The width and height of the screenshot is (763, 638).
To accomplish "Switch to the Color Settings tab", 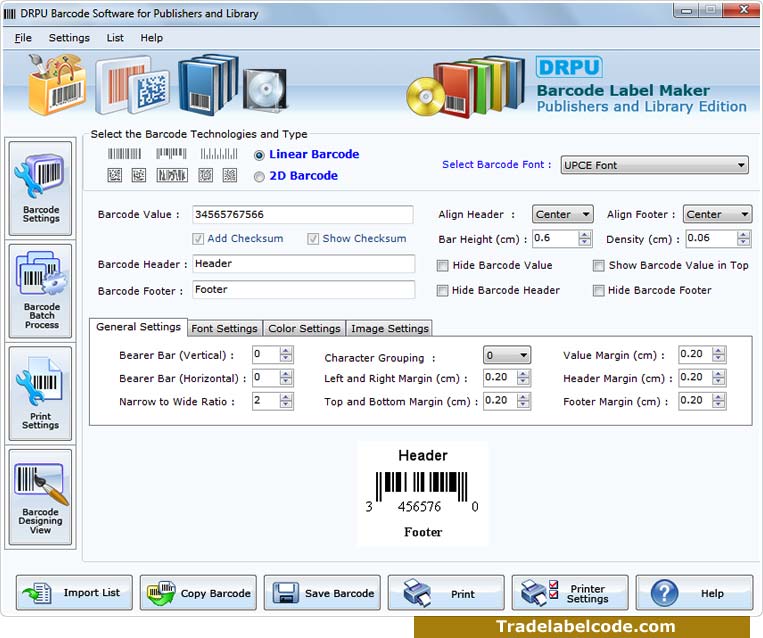I will pos(304,328).
